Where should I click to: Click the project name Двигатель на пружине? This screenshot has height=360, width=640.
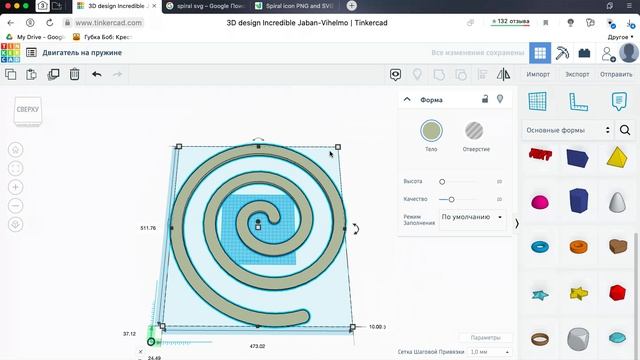(82, 53)
